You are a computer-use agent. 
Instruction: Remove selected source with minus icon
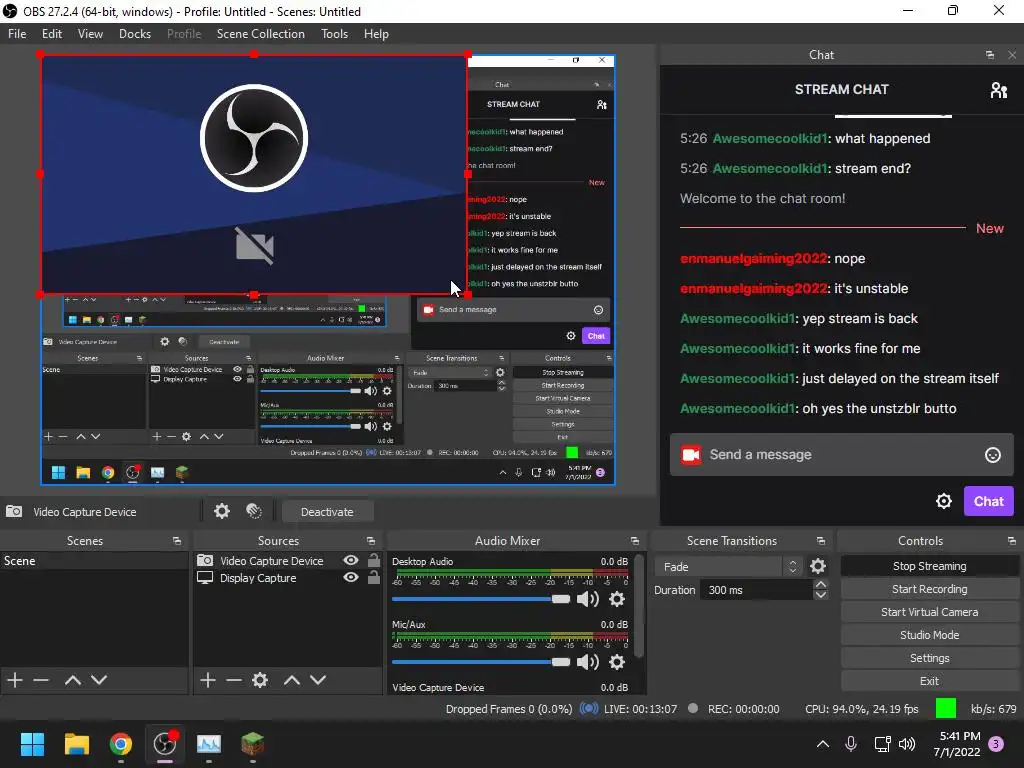point(234,680)
